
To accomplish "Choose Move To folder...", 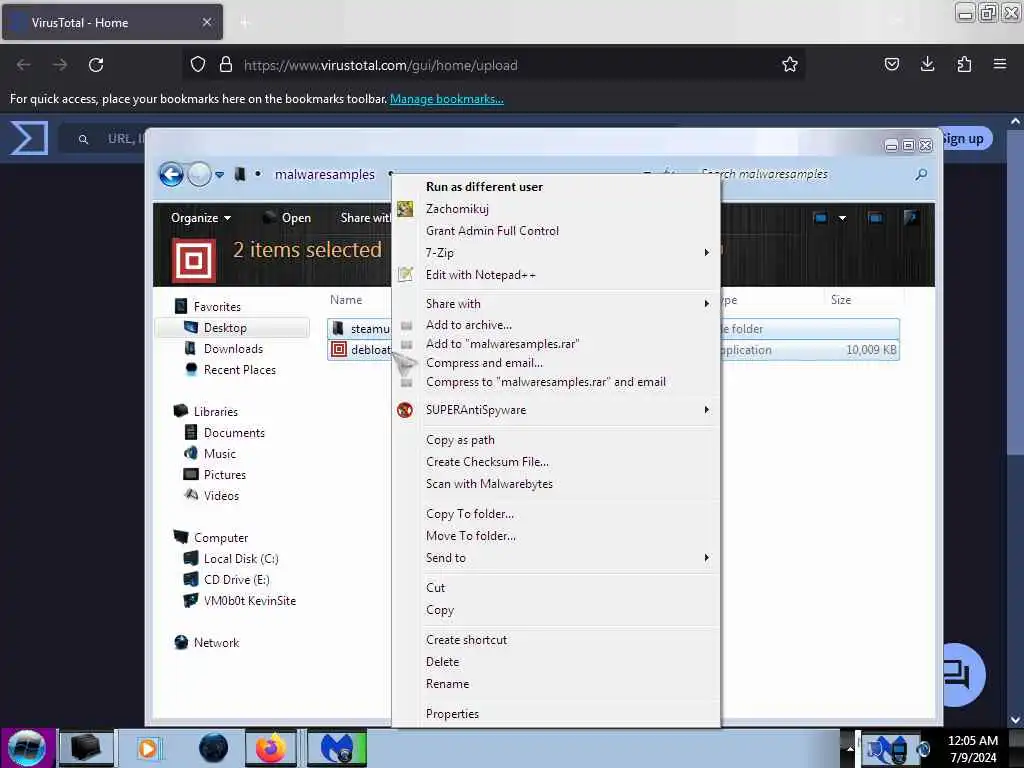I will pos(470,536).
